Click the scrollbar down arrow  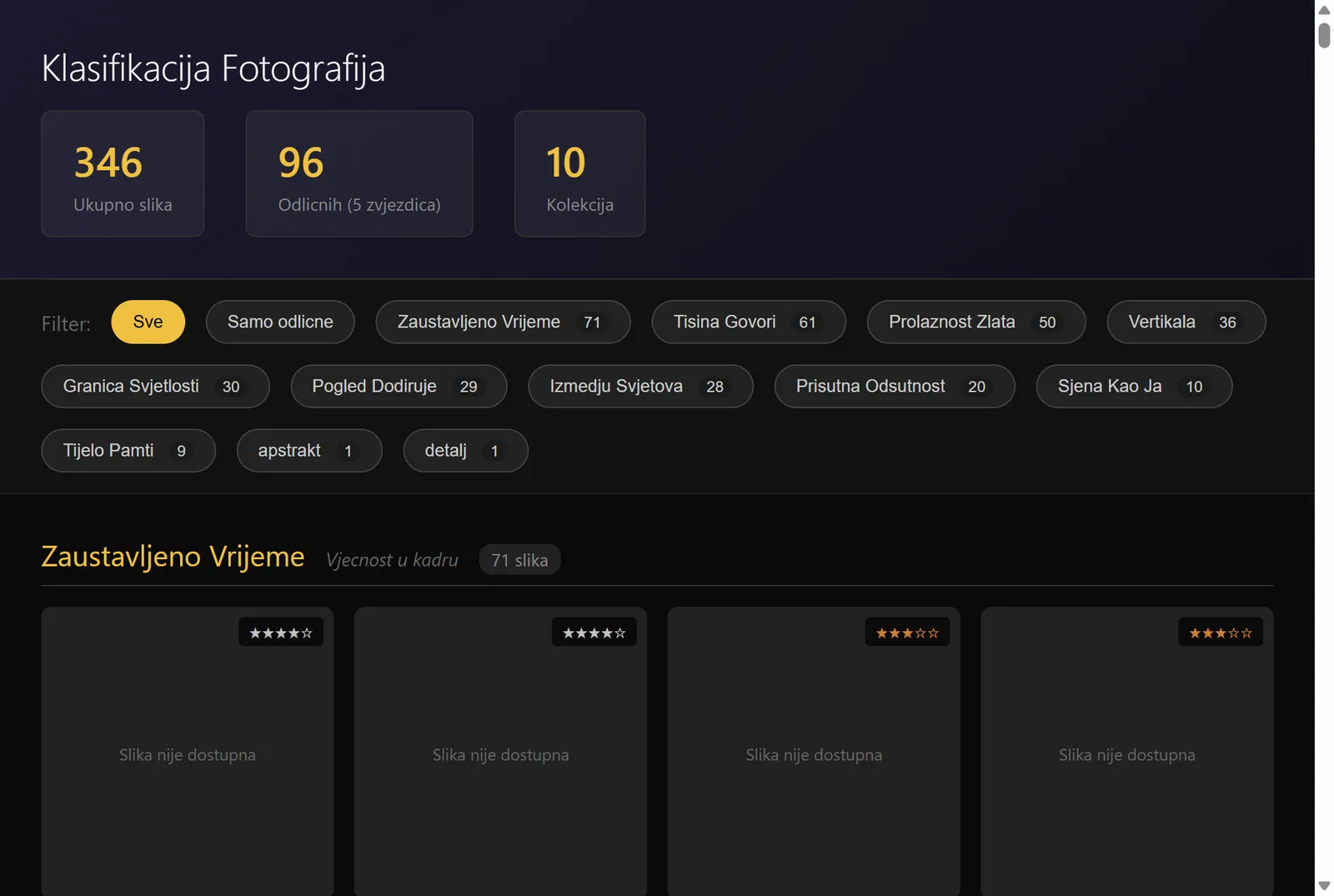pyautogui.click(x=1324, y=886)
